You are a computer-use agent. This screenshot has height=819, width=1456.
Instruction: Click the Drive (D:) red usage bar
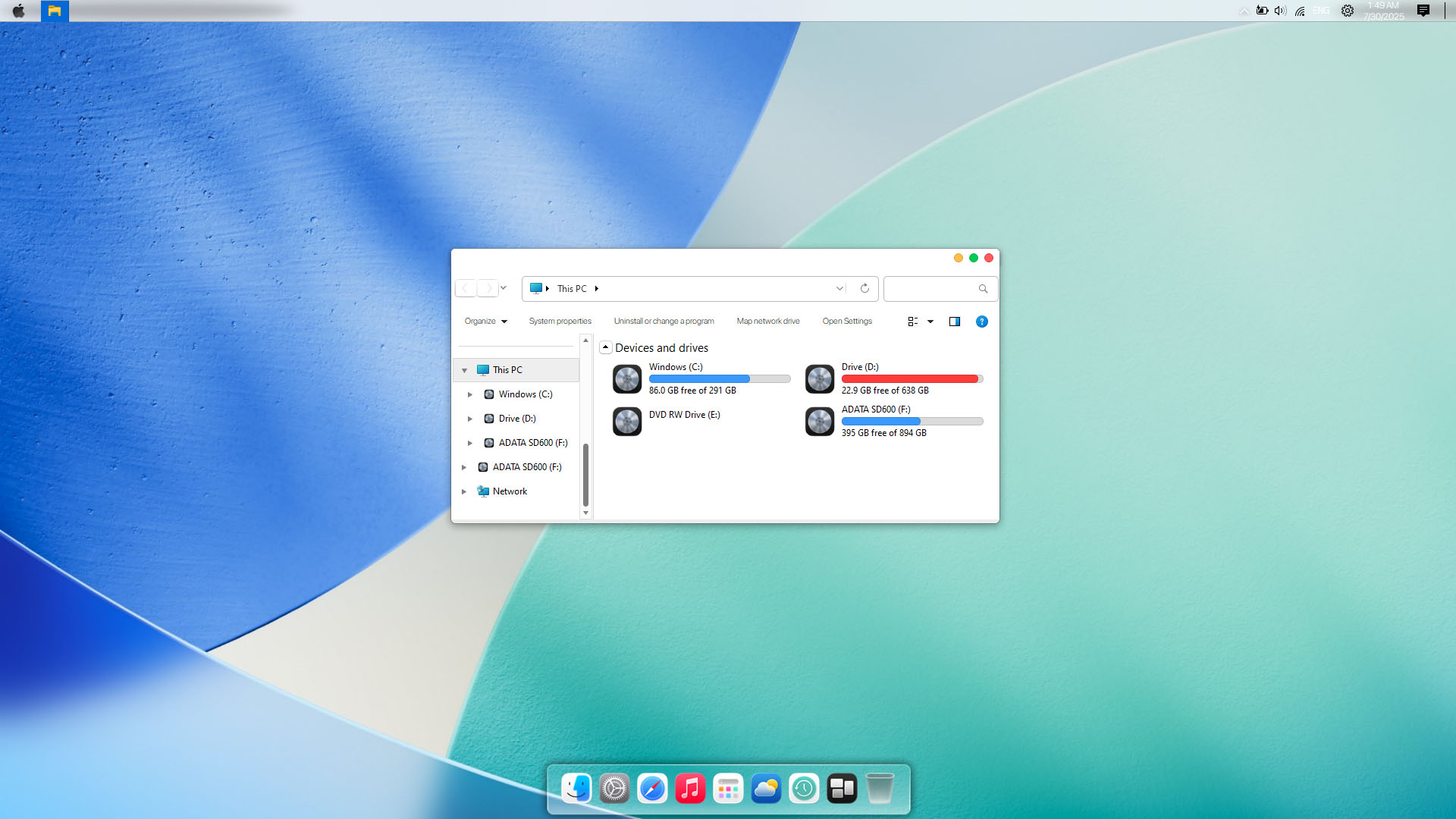910,378
